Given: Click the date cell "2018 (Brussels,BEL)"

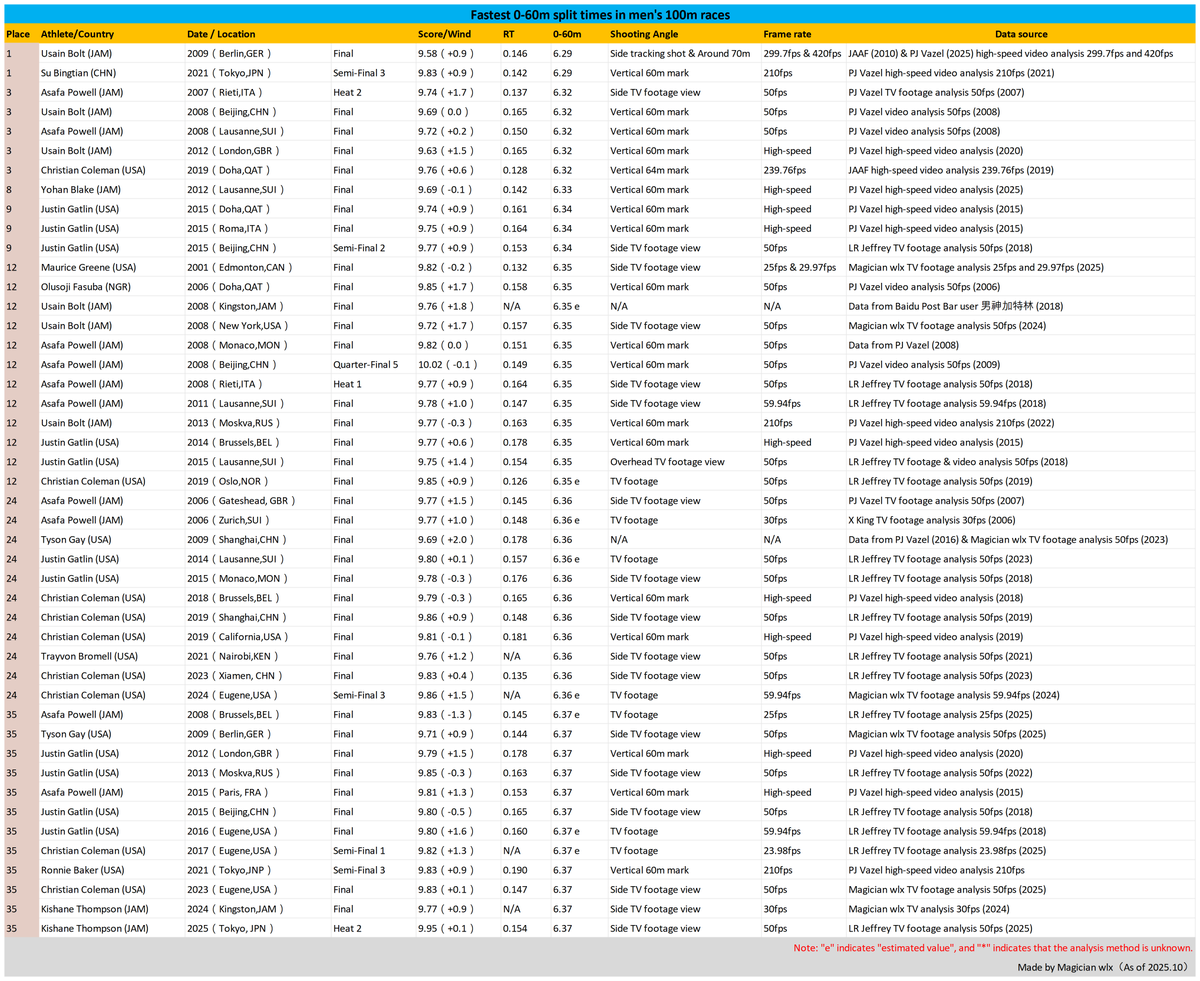Looking at the screenshot, I should 234,598.
